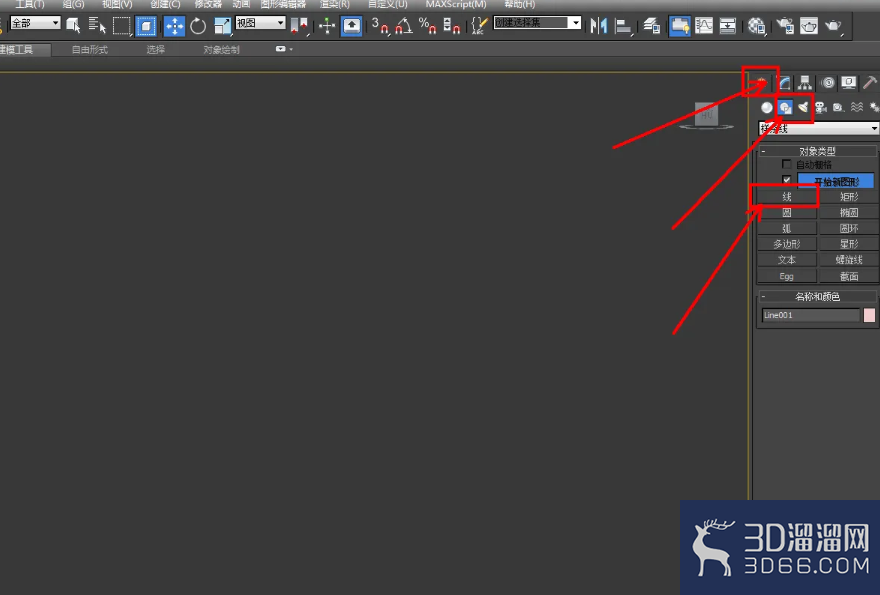This screenshot has width=880, height=595.
Task: Enable the 自动栅格 checkbox
Action: pos(786,164)
